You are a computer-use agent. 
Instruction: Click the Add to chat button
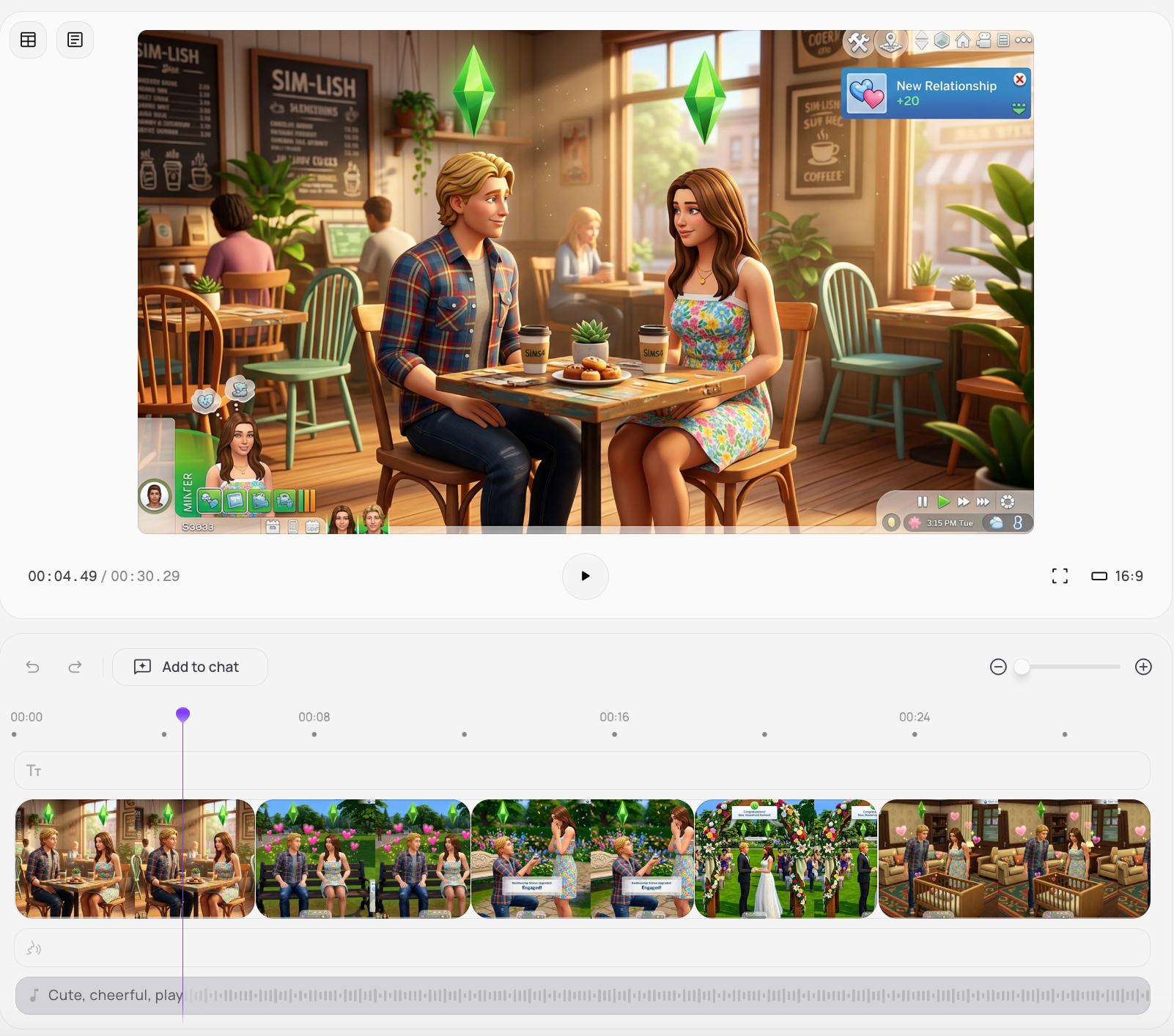(190, 667)
